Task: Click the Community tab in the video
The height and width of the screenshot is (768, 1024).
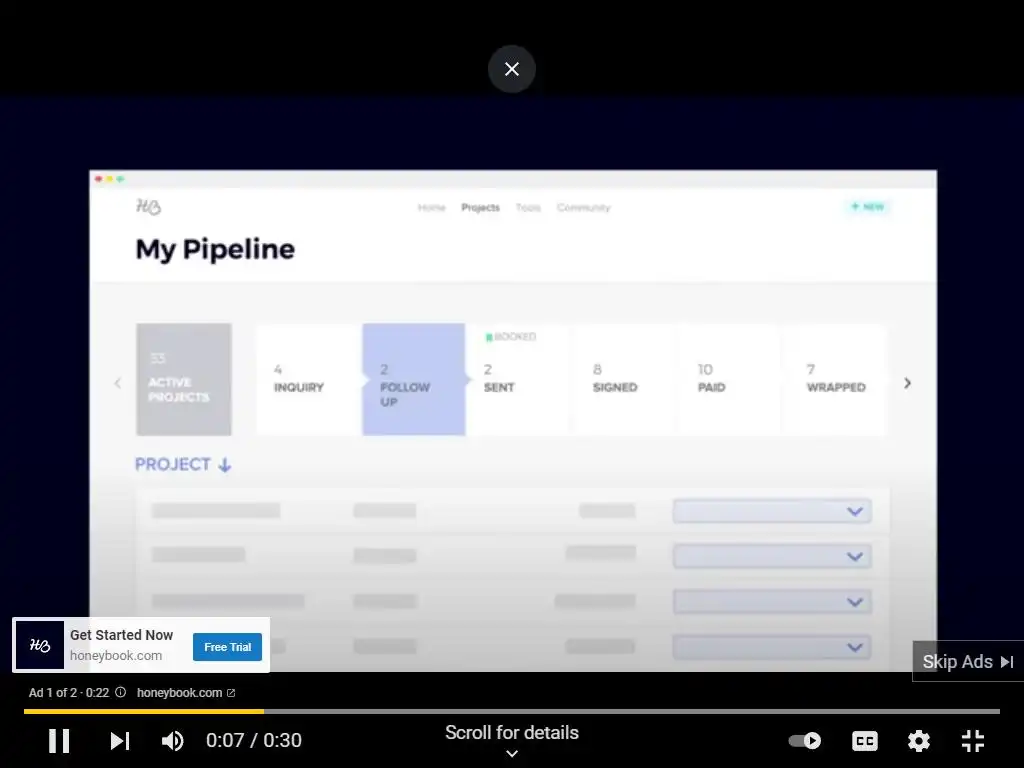Action: coord(583,208)
